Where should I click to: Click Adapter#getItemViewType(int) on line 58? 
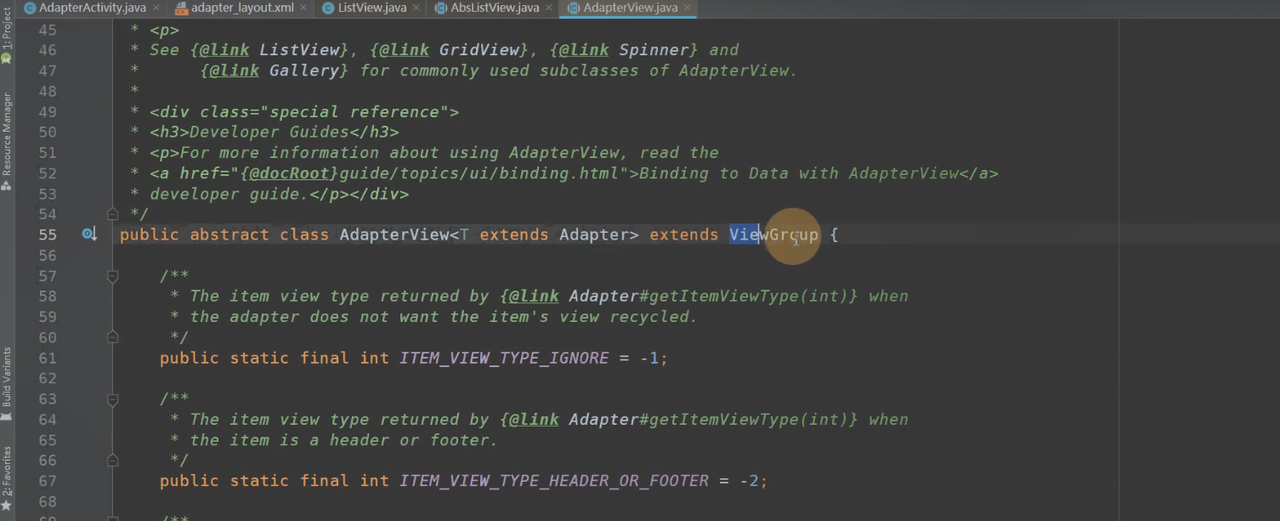[x=709, y=296]
